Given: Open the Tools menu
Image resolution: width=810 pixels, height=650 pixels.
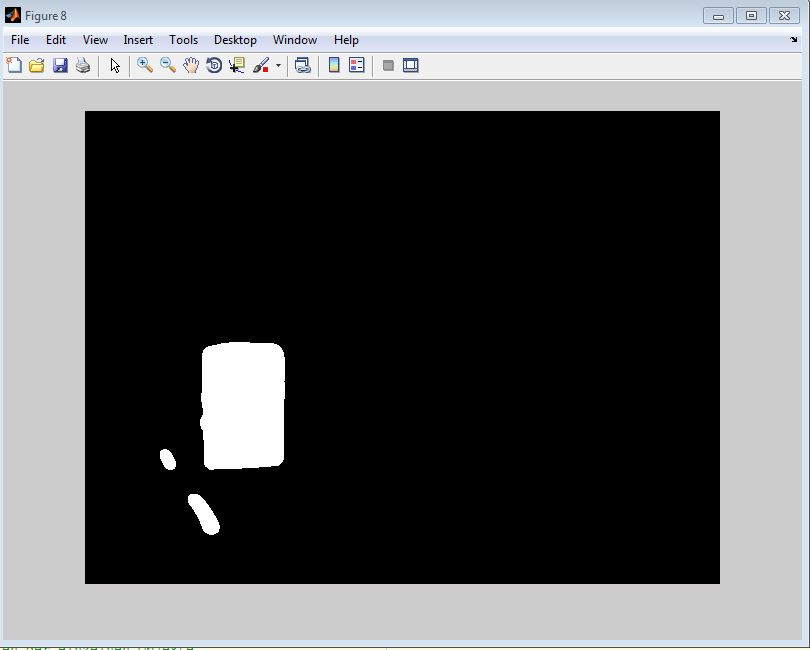Looking at the screenshot, I should click(x=183, y=40).
